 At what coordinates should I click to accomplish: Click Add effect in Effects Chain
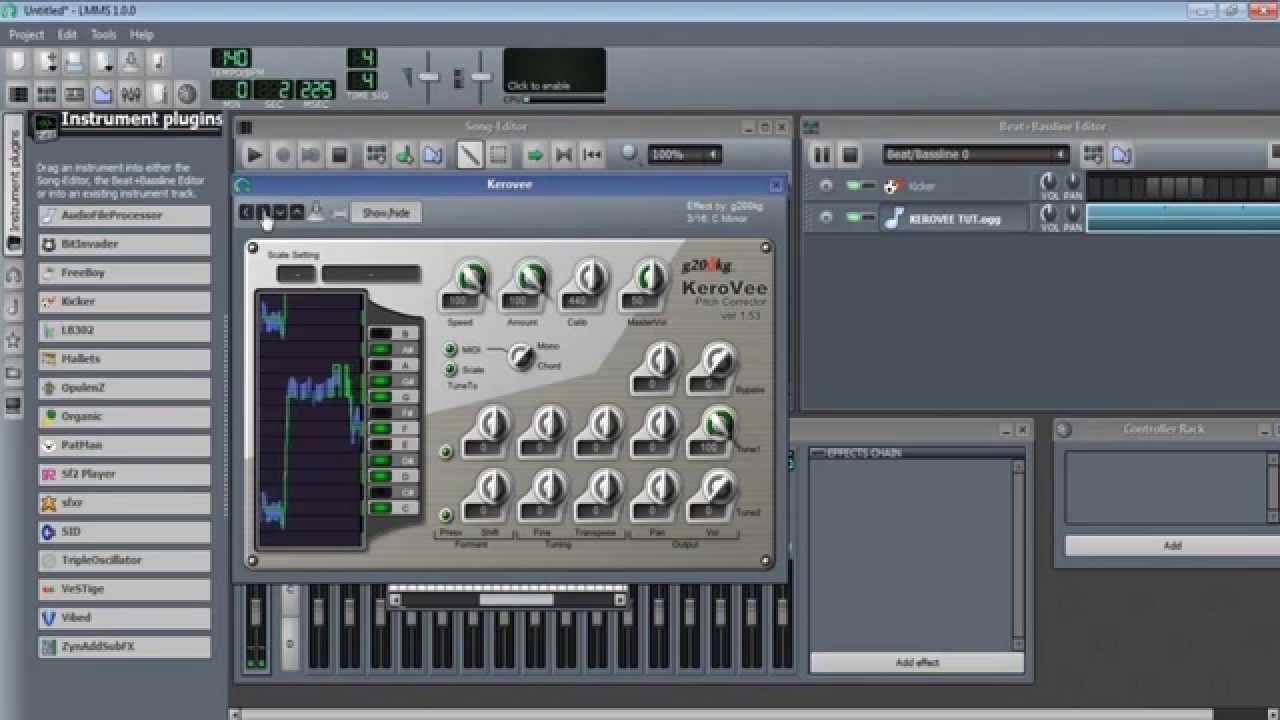pos(917,663)
